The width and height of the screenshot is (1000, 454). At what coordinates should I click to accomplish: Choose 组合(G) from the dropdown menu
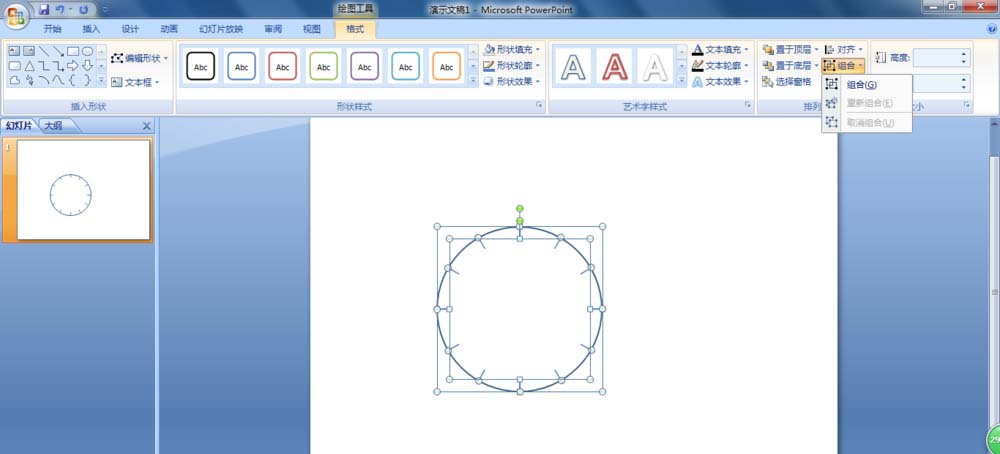(867, 85)
